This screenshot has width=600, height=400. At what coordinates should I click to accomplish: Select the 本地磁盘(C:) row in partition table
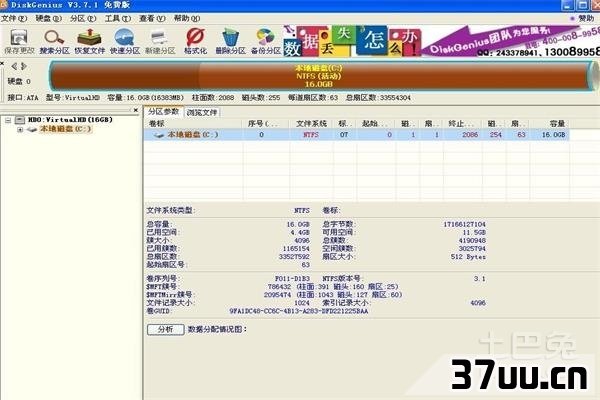[x=357, y=135]
